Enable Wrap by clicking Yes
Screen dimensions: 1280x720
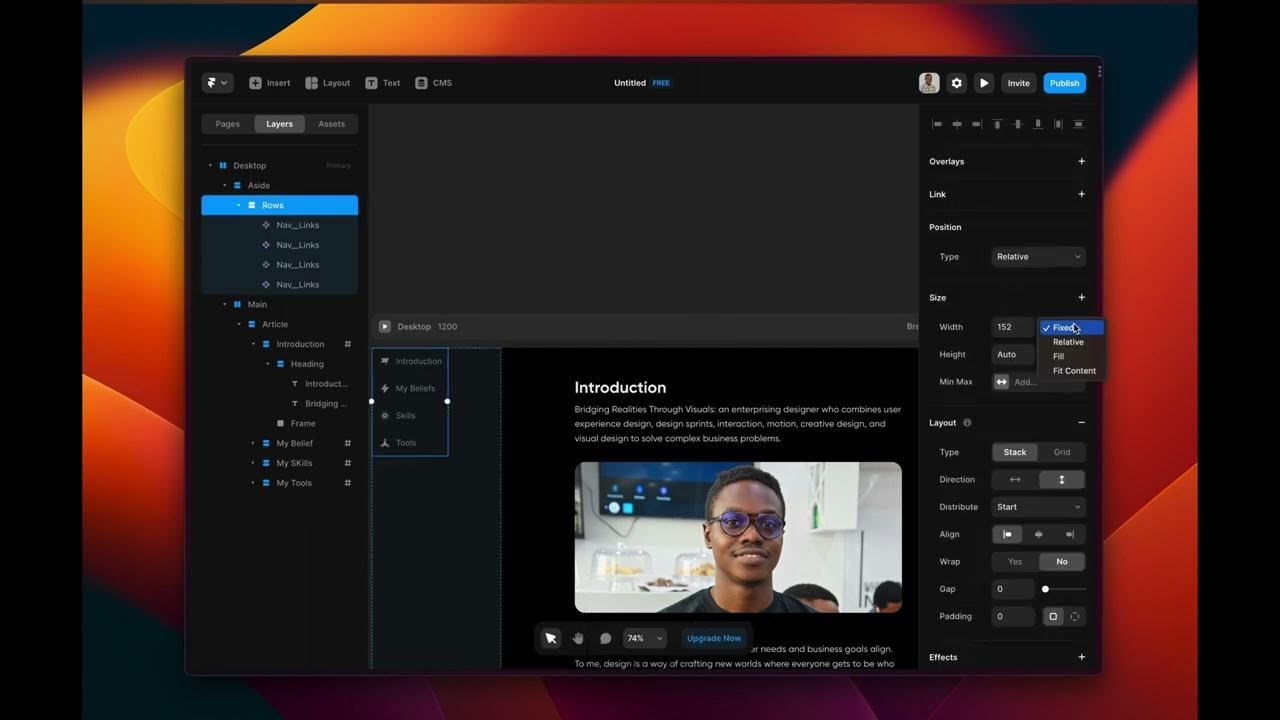(1014, 561)
